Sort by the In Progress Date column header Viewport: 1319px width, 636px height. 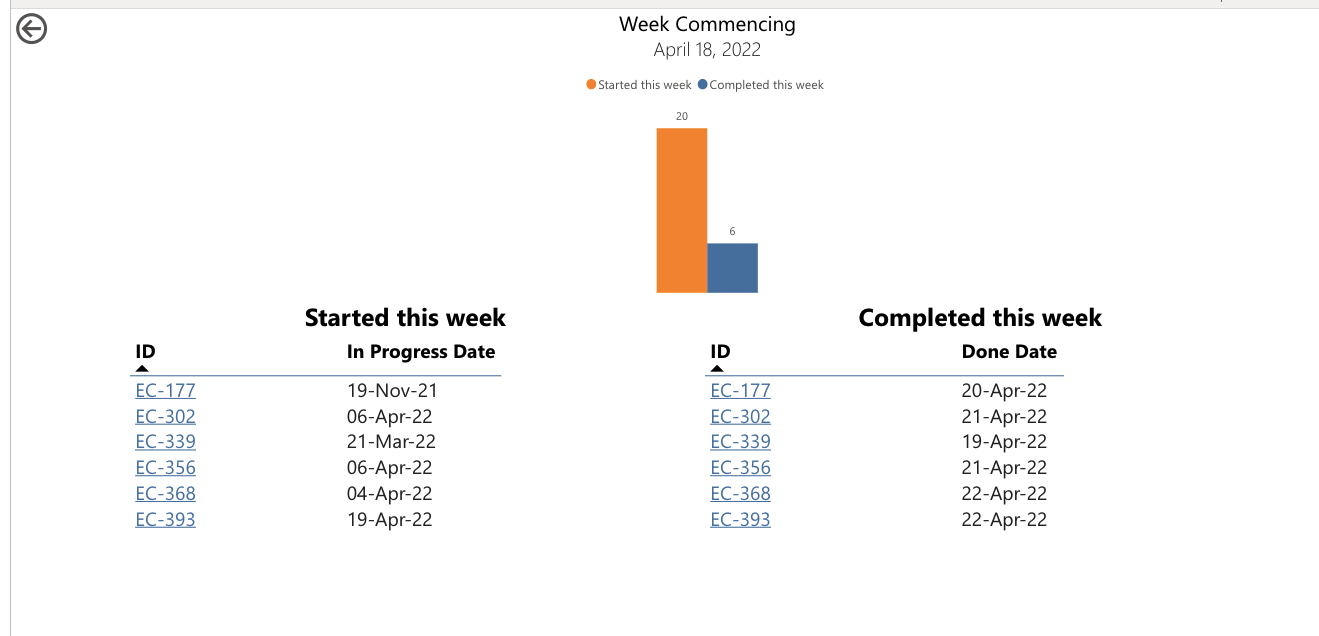(x=420, y=351)
